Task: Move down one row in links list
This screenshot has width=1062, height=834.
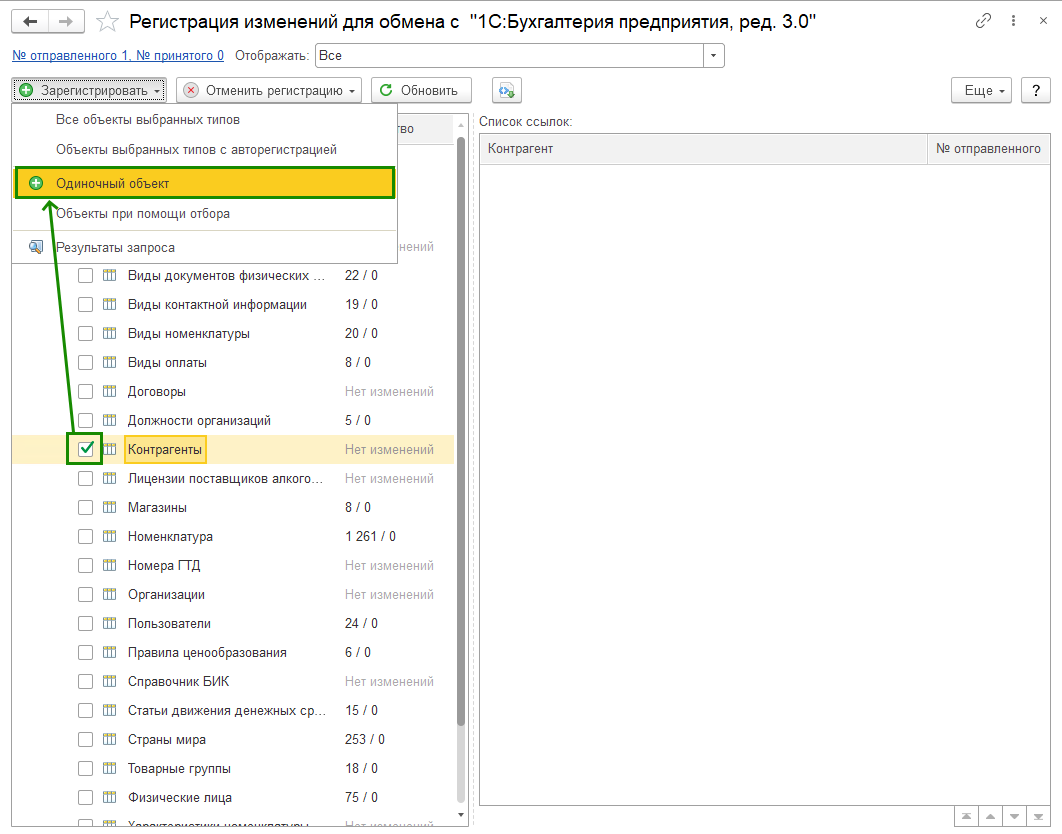Action: tap(1014, 816)
